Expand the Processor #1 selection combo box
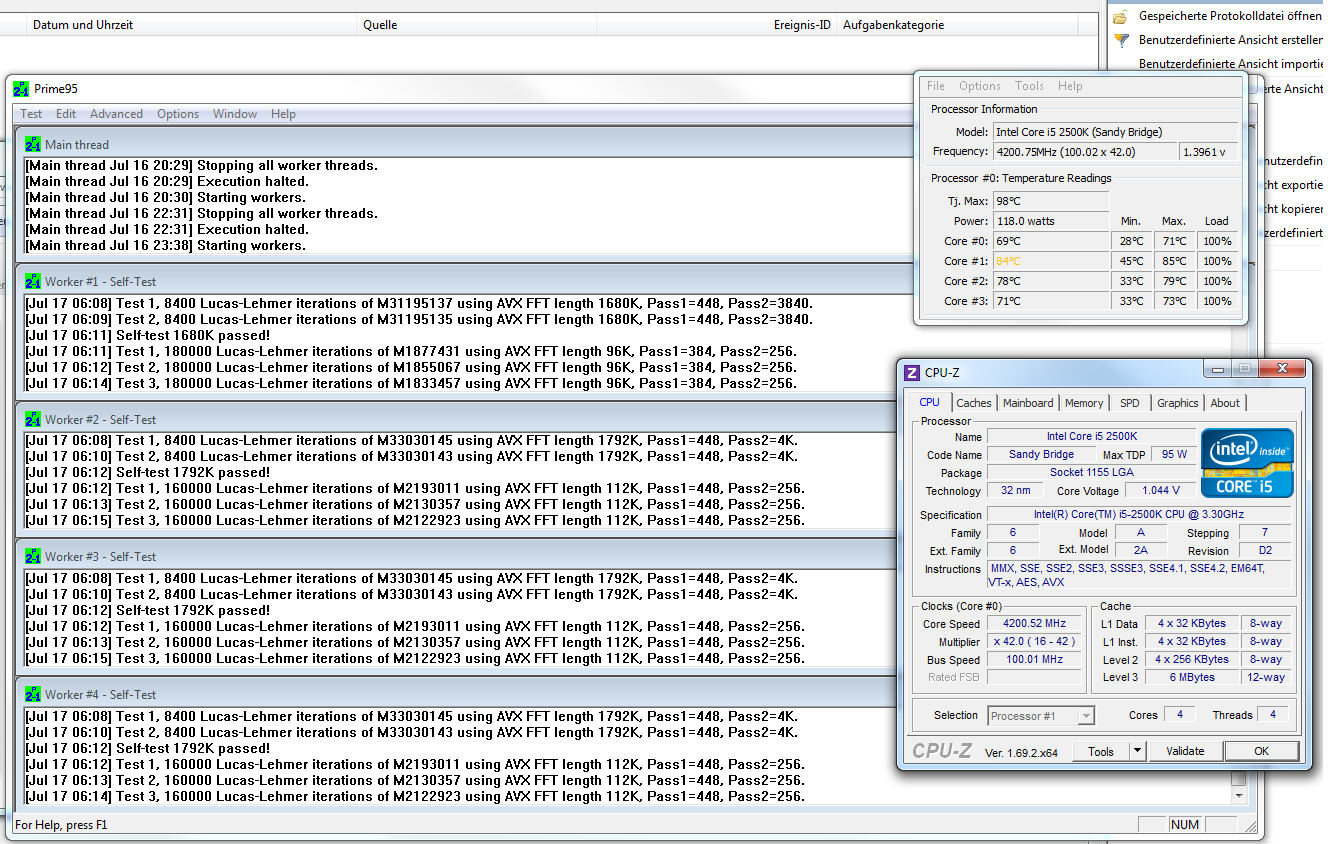This screenshot has height=844, width=1328. [1085, 715]
